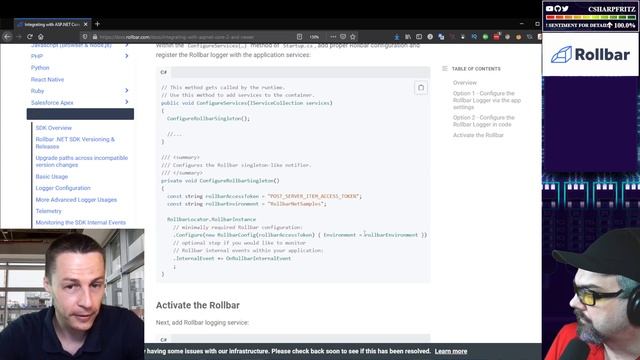Open the React Native docs link

47,80
